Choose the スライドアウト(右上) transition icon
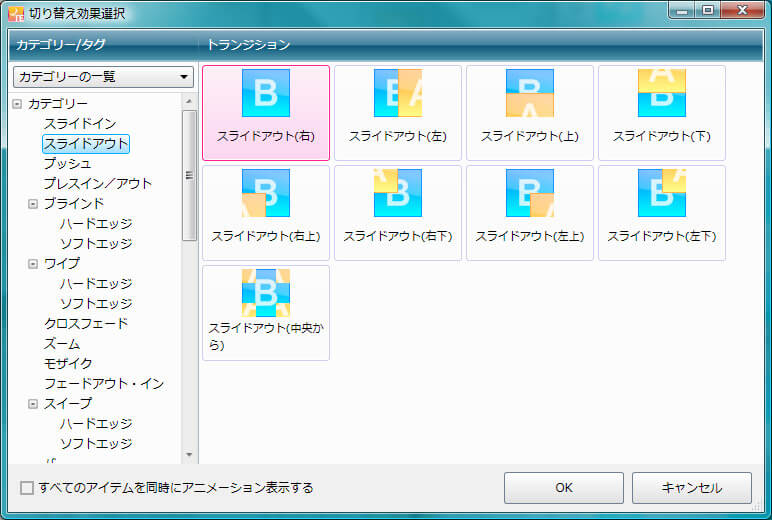 [x=266, y=194]
